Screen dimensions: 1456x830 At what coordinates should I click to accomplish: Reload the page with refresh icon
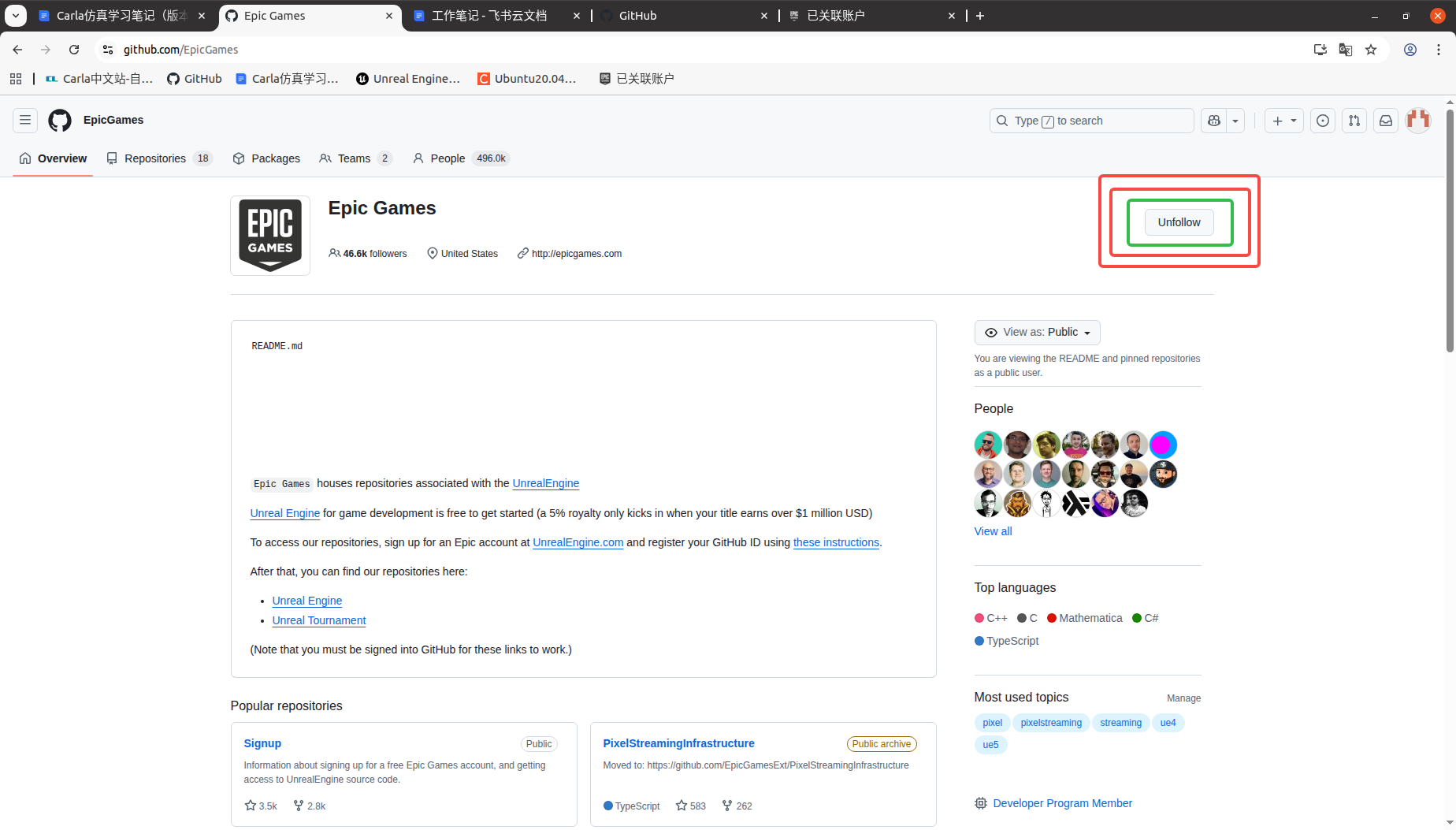pyautogui.click(x=74, y=50)
